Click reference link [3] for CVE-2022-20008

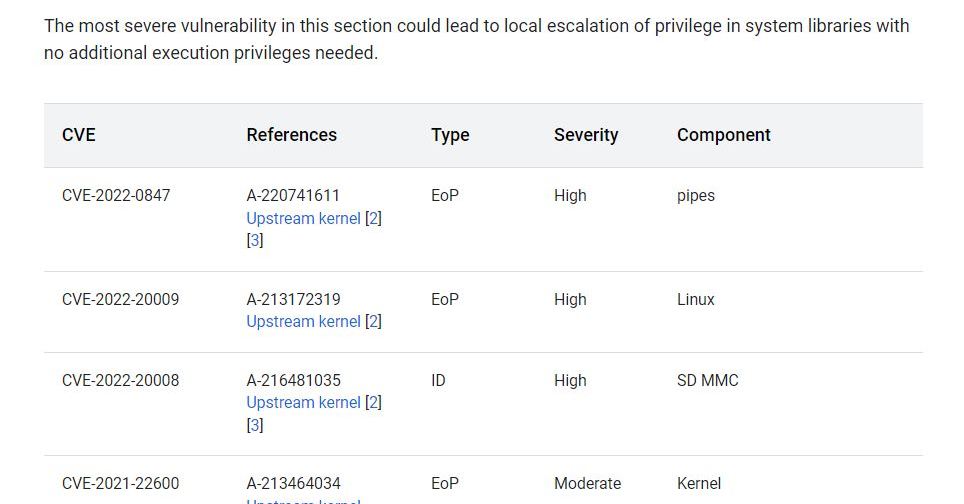pyautogui.click(x=255, y=425)
